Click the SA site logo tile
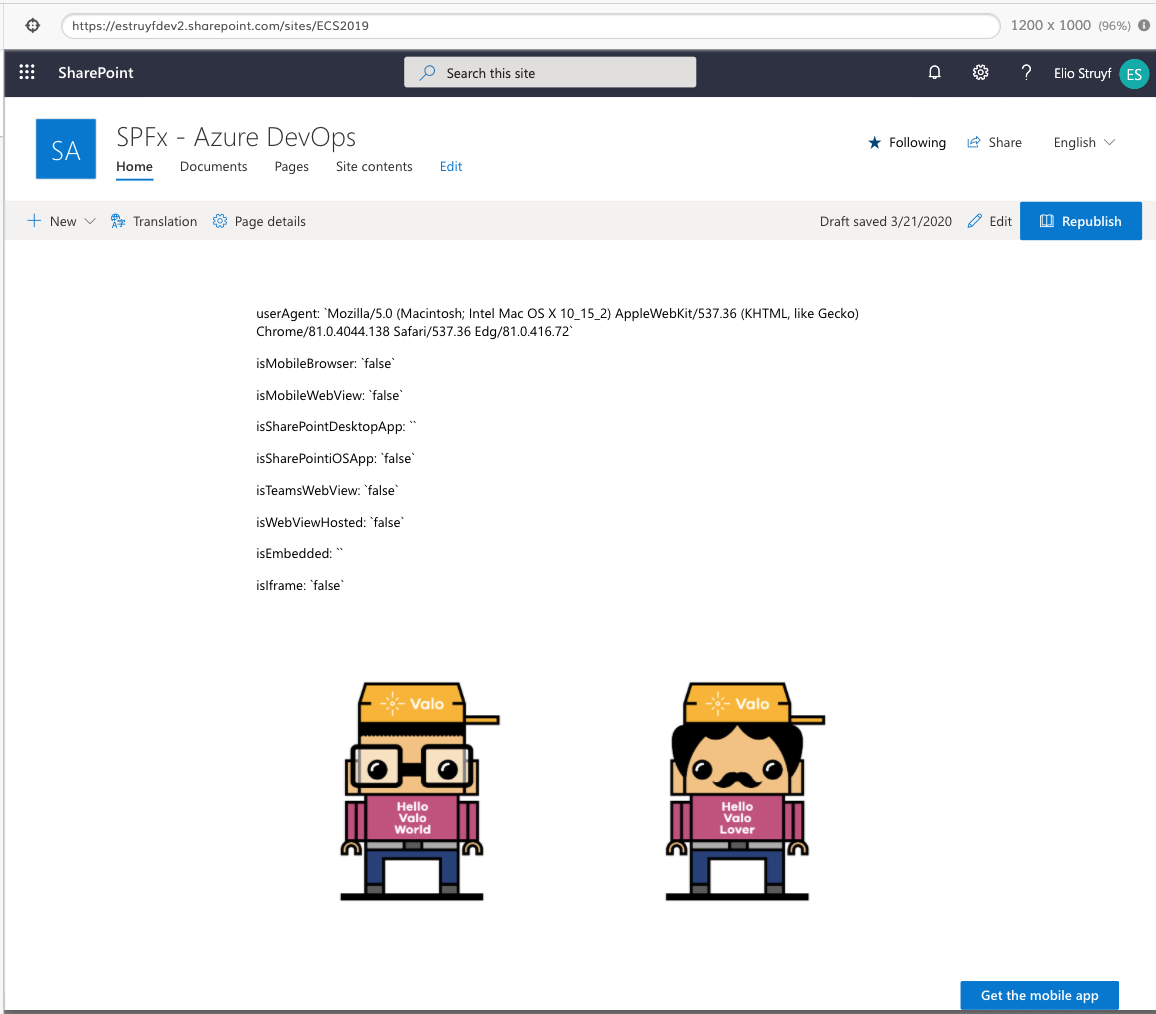 coord(66,149)
